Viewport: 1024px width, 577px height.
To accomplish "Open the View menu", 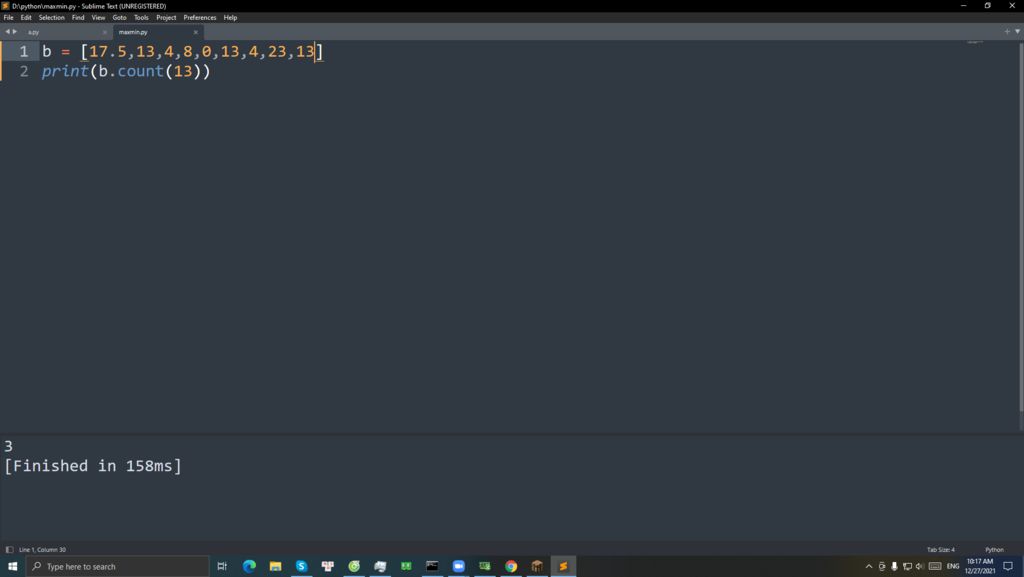I will [98, 18].
